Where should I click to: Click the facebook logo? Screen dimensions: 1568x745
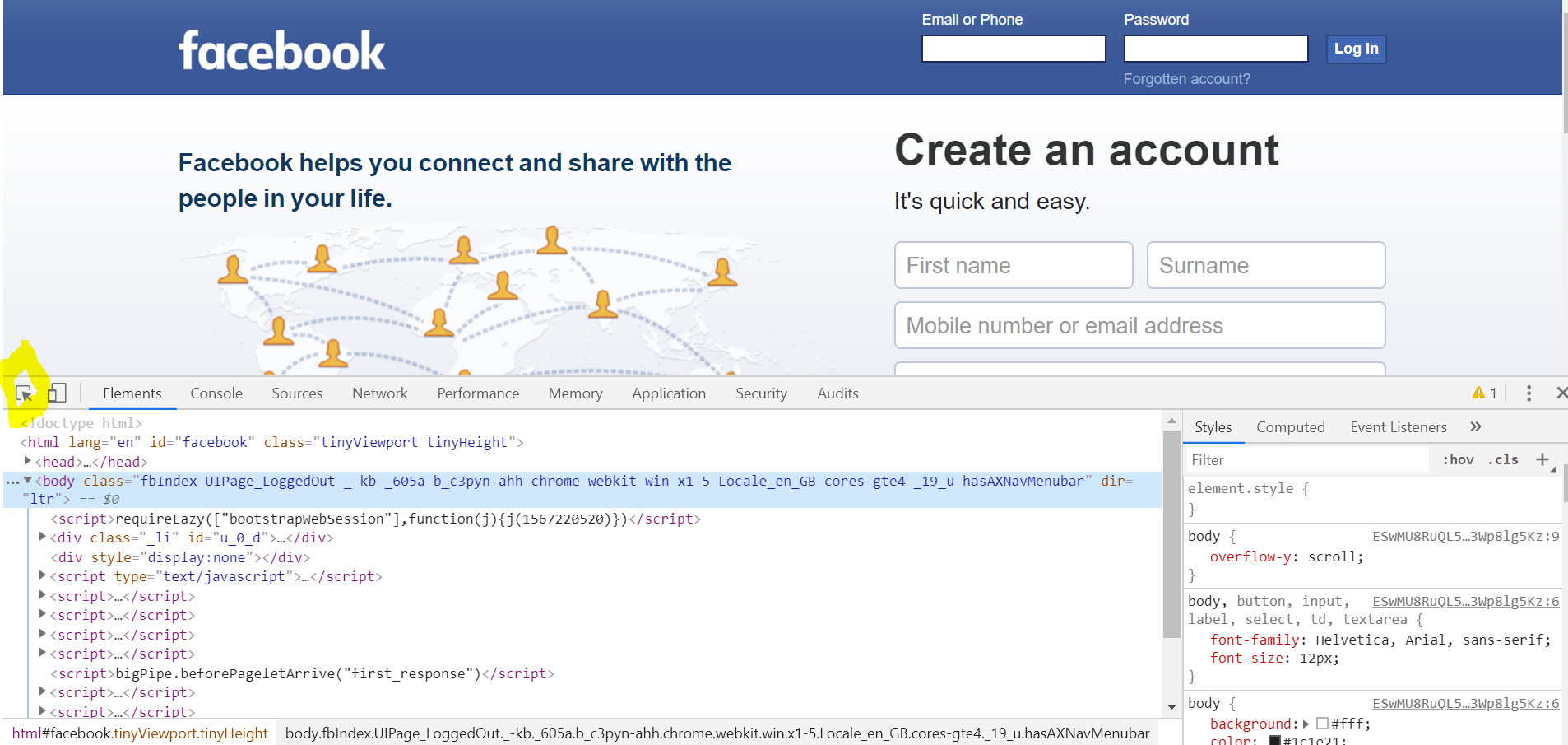[281, 50]
